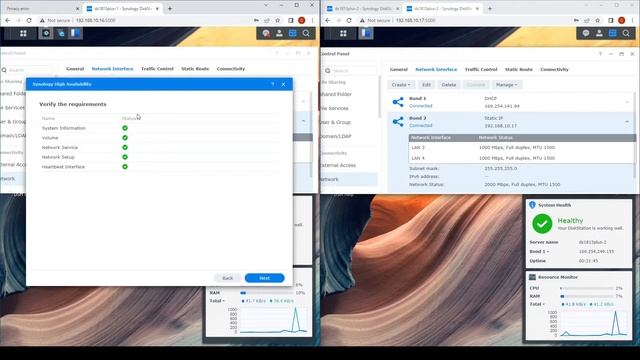Image resolution: width=640 pixels, height=360 pixels.
Task: Go back in left browser window
Action: [8, 20]
